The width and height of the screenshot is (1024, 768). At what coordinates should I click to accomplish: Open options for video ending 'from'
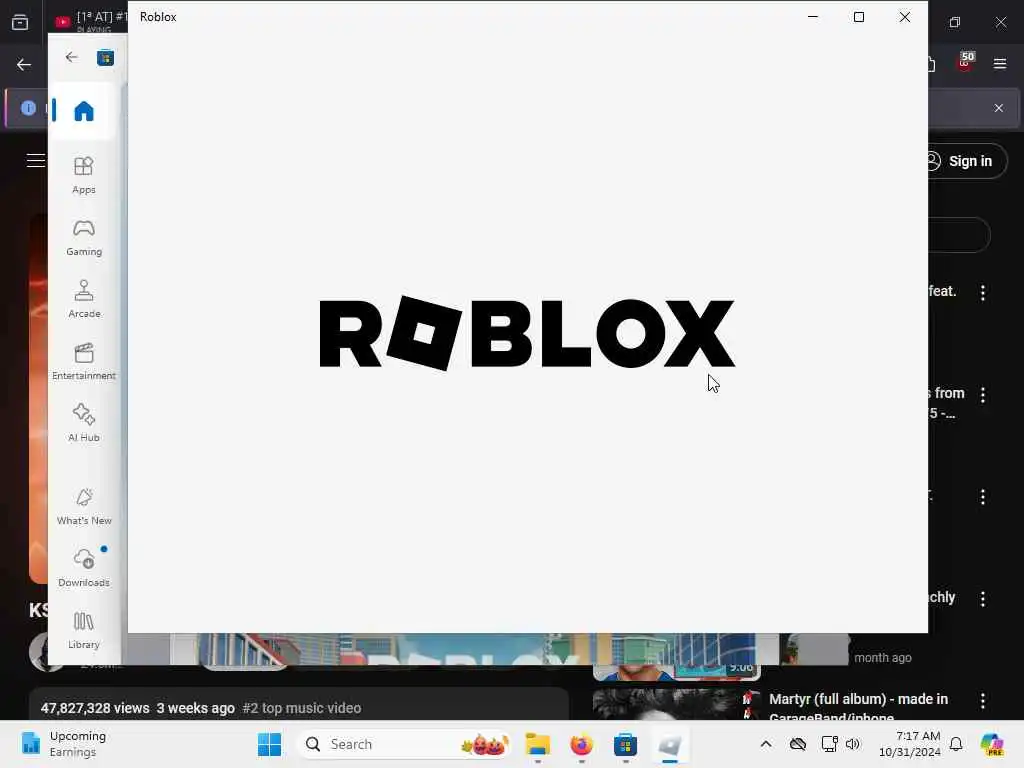[x=983, y=394]
